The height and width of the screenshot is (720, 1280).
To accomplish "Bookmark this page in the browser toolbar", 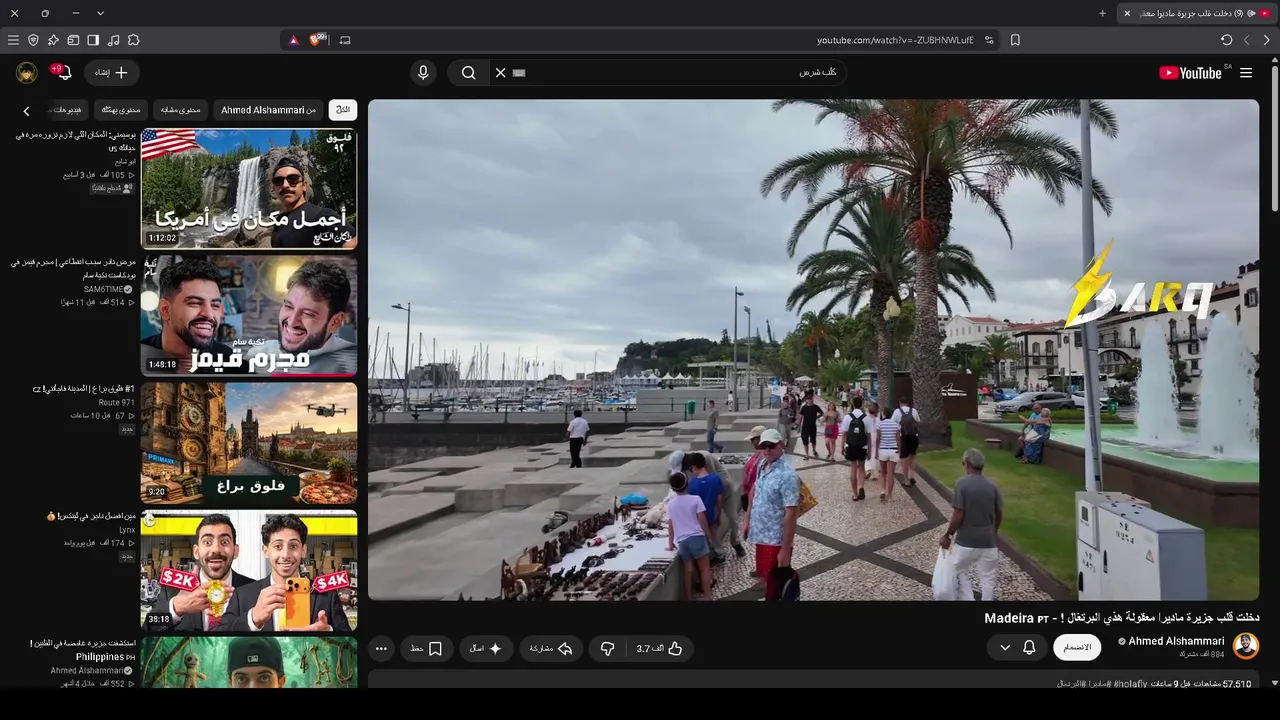I will pyautogui.click(x=1015, y=40).
